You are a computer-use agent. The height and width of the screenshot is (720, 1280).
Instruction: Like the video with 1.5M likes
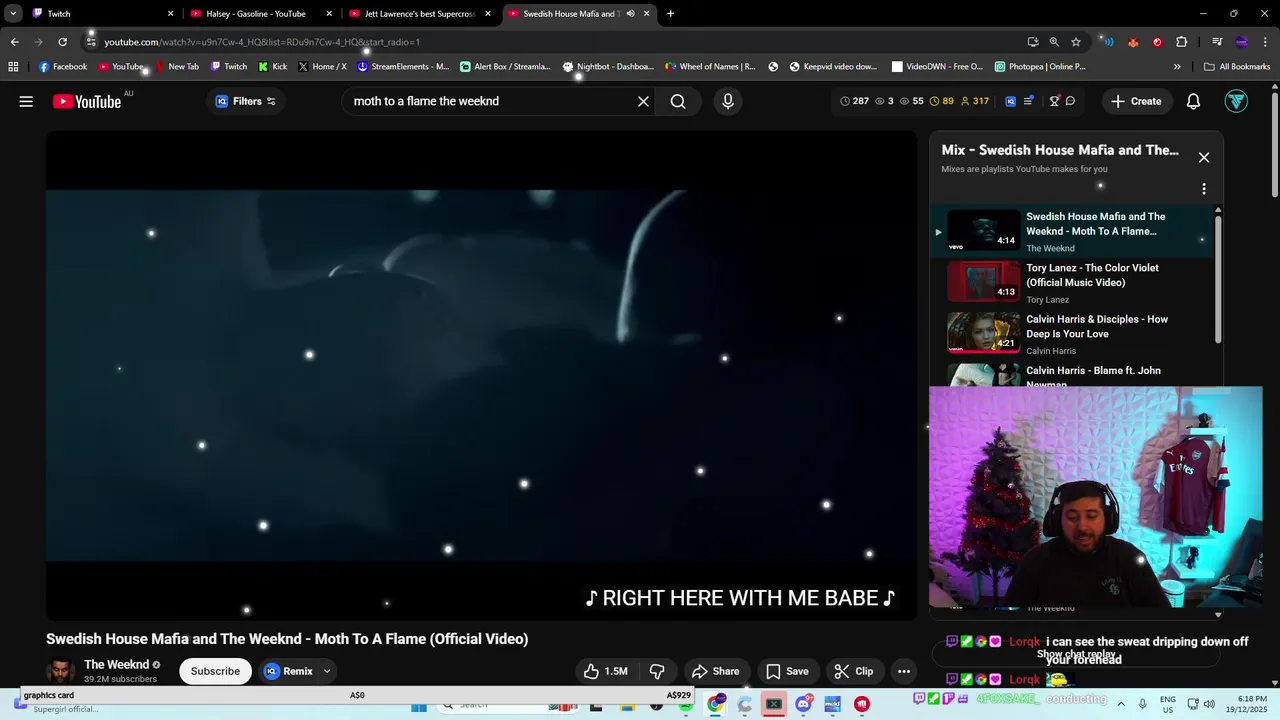605,671
